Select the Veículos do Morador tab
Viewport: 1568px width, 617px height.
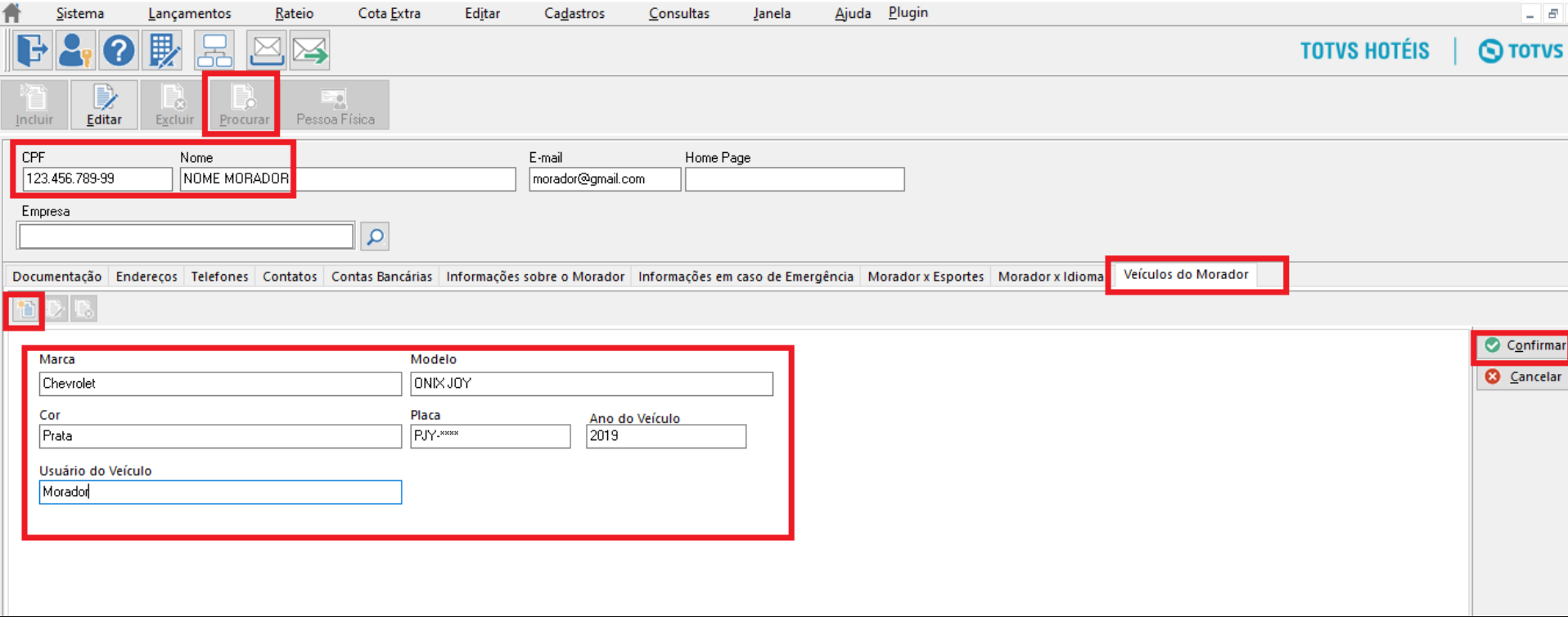(1186, 274)
